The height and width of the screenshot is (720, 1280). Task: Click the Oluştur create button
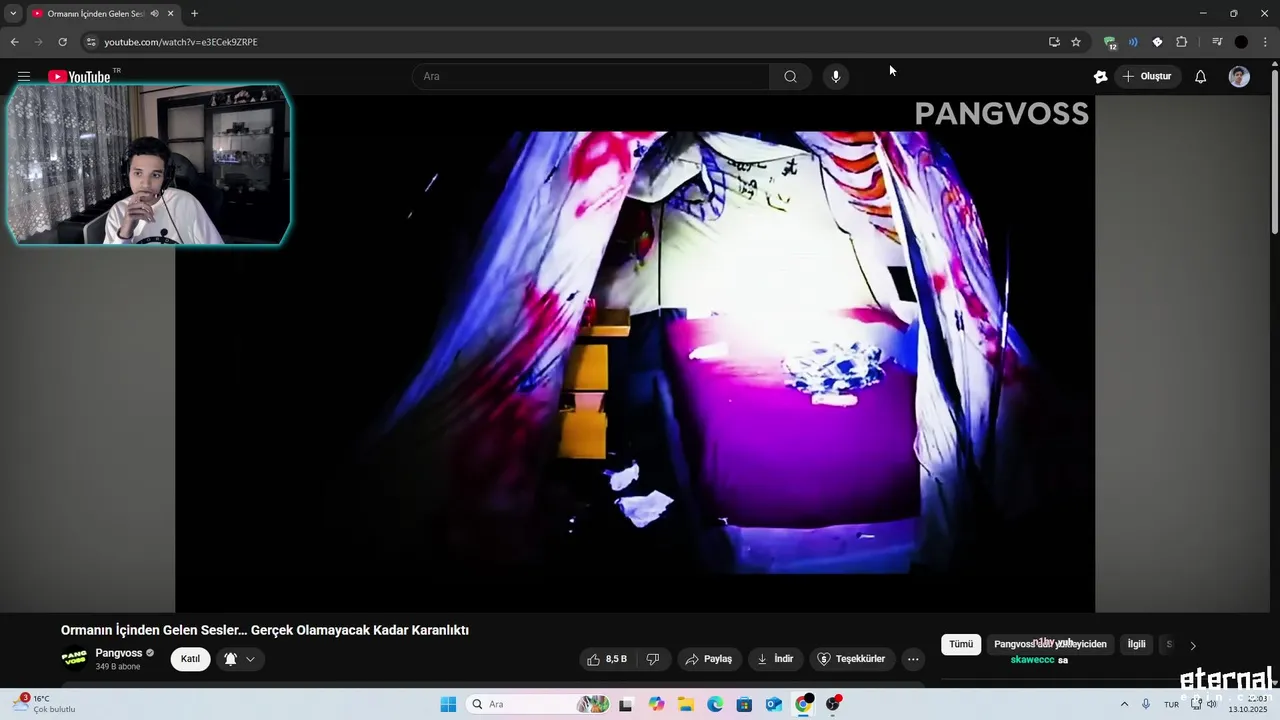1148,76
